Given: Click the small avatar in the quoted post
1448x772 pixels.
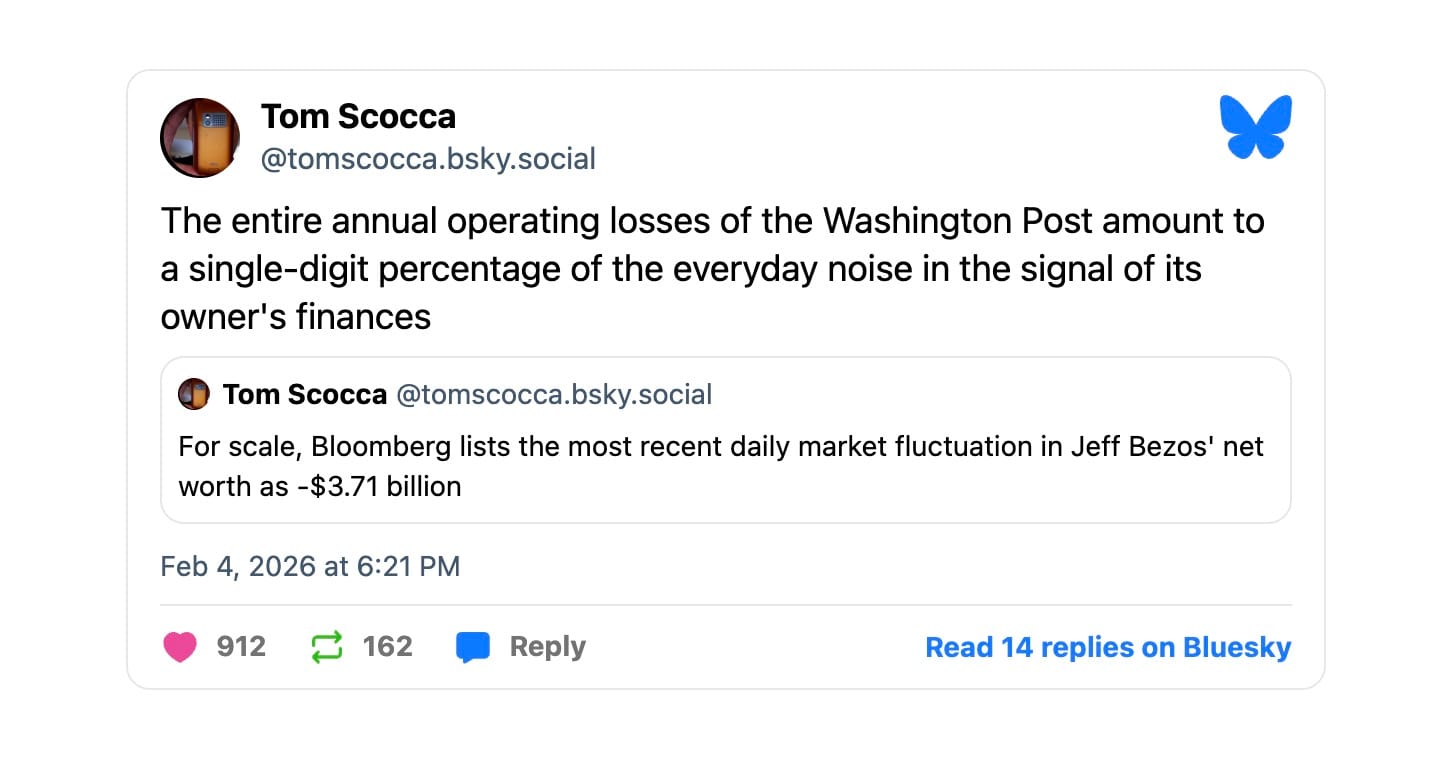Looking at the screenshot, I should point(193,395).
